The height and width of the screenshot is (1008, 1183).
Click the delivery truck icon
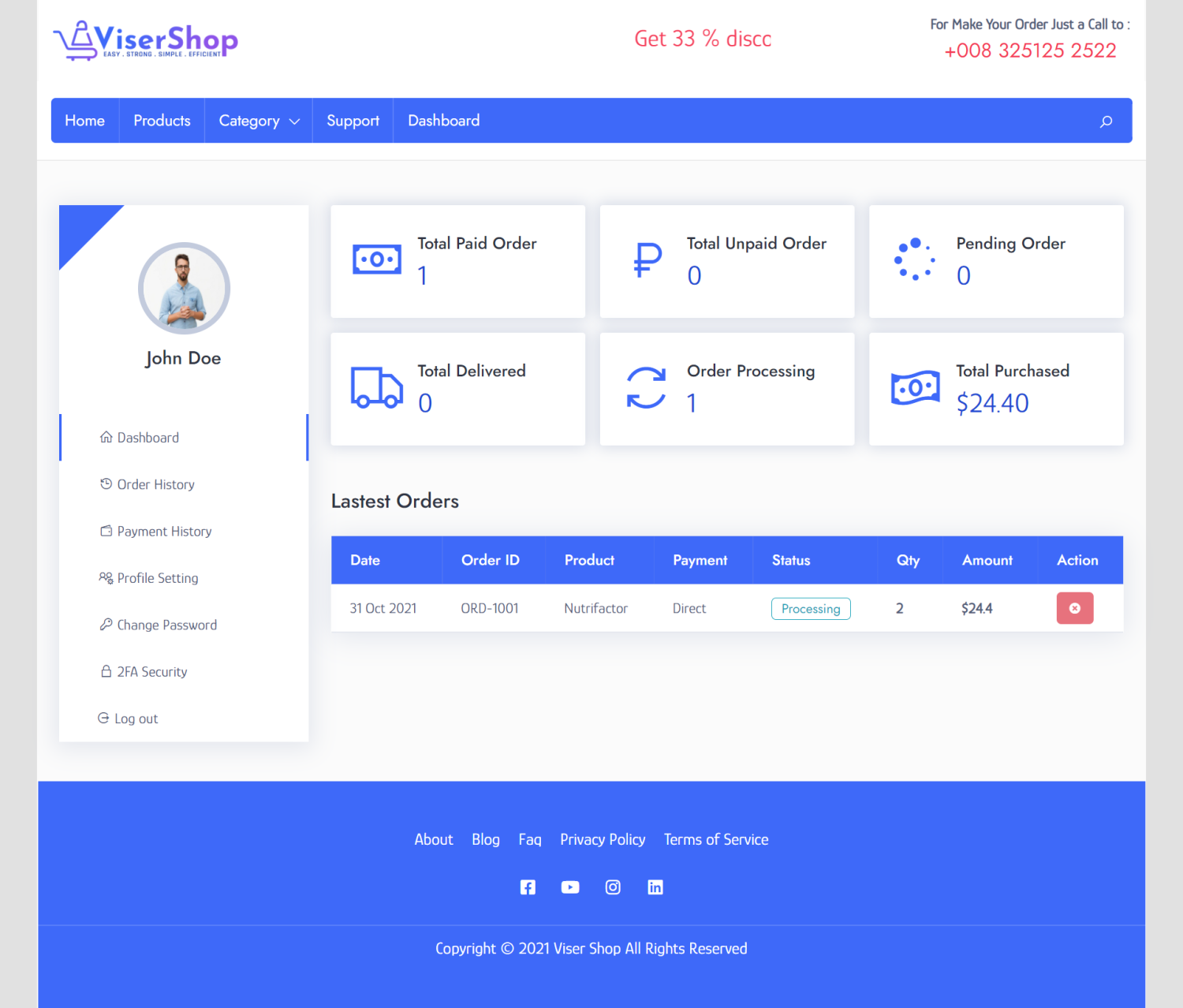[x=376, y=387]
